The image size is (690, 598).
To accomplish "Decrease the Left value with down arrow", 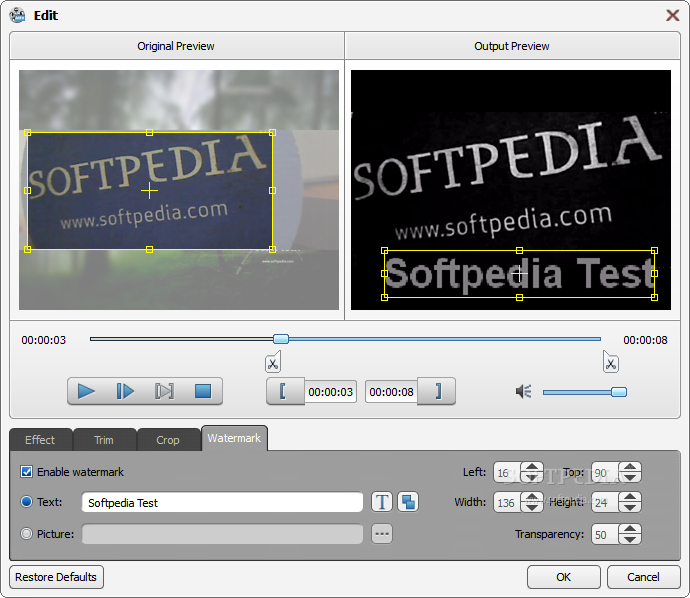I will (532, 478).
